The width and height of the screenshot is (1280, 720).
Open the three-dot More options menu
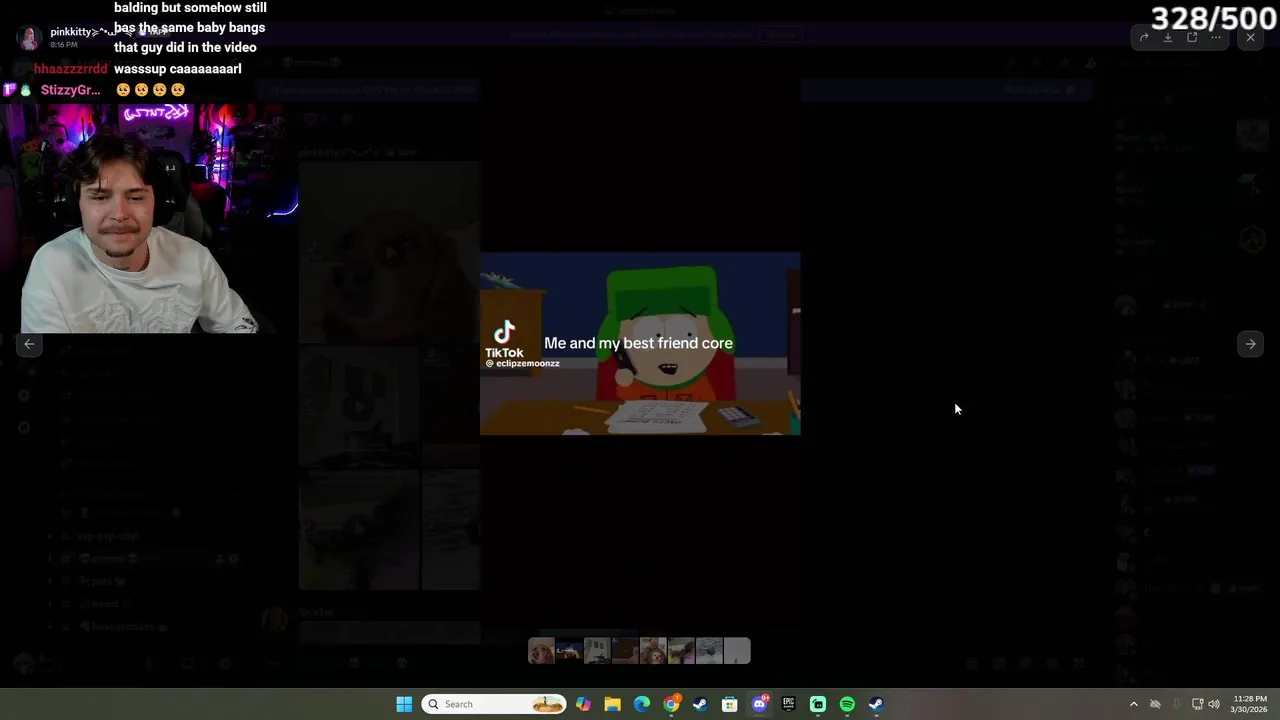(x=1216, y=38)
